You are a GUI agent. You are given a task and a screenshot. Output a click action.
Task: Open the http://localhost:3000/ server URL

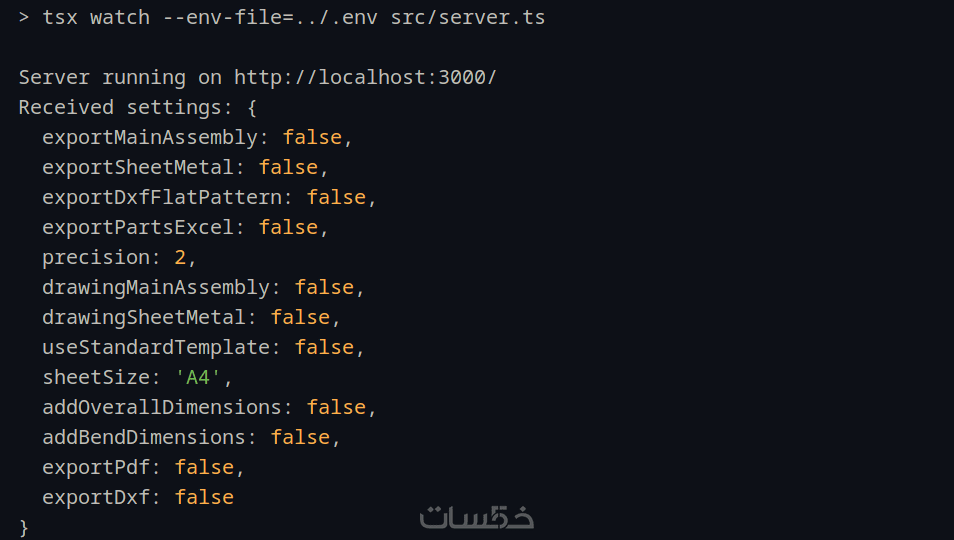(365, 77)
